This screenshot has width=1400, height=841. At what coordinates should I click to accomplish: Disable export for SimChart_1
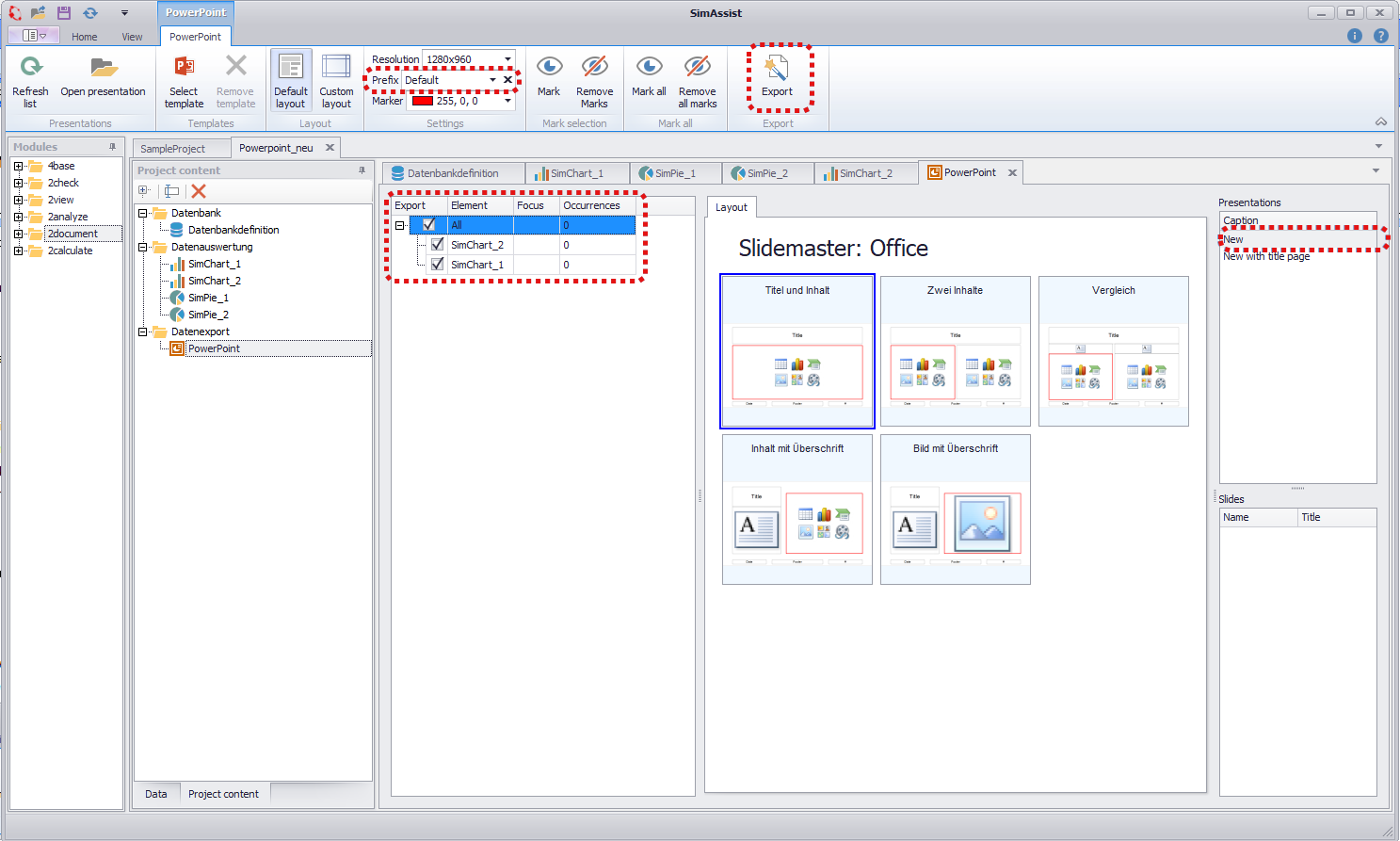(437, 264)
